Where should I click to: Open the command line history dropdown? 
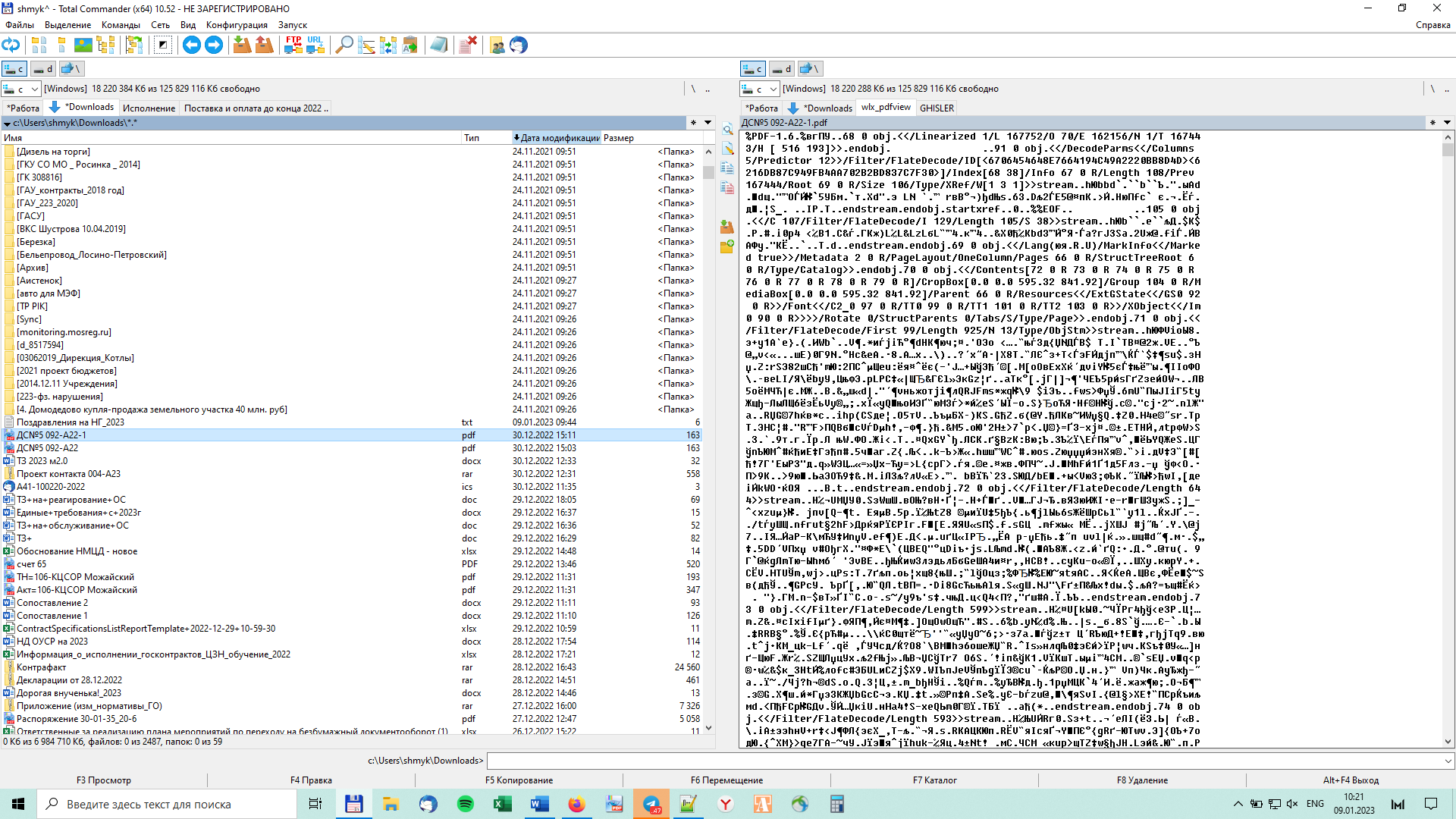point(1448,761)
